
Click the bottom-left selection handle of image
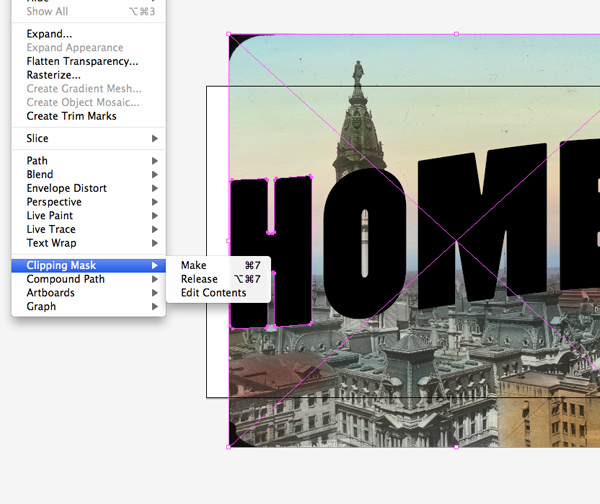click(x=229, y=447)
